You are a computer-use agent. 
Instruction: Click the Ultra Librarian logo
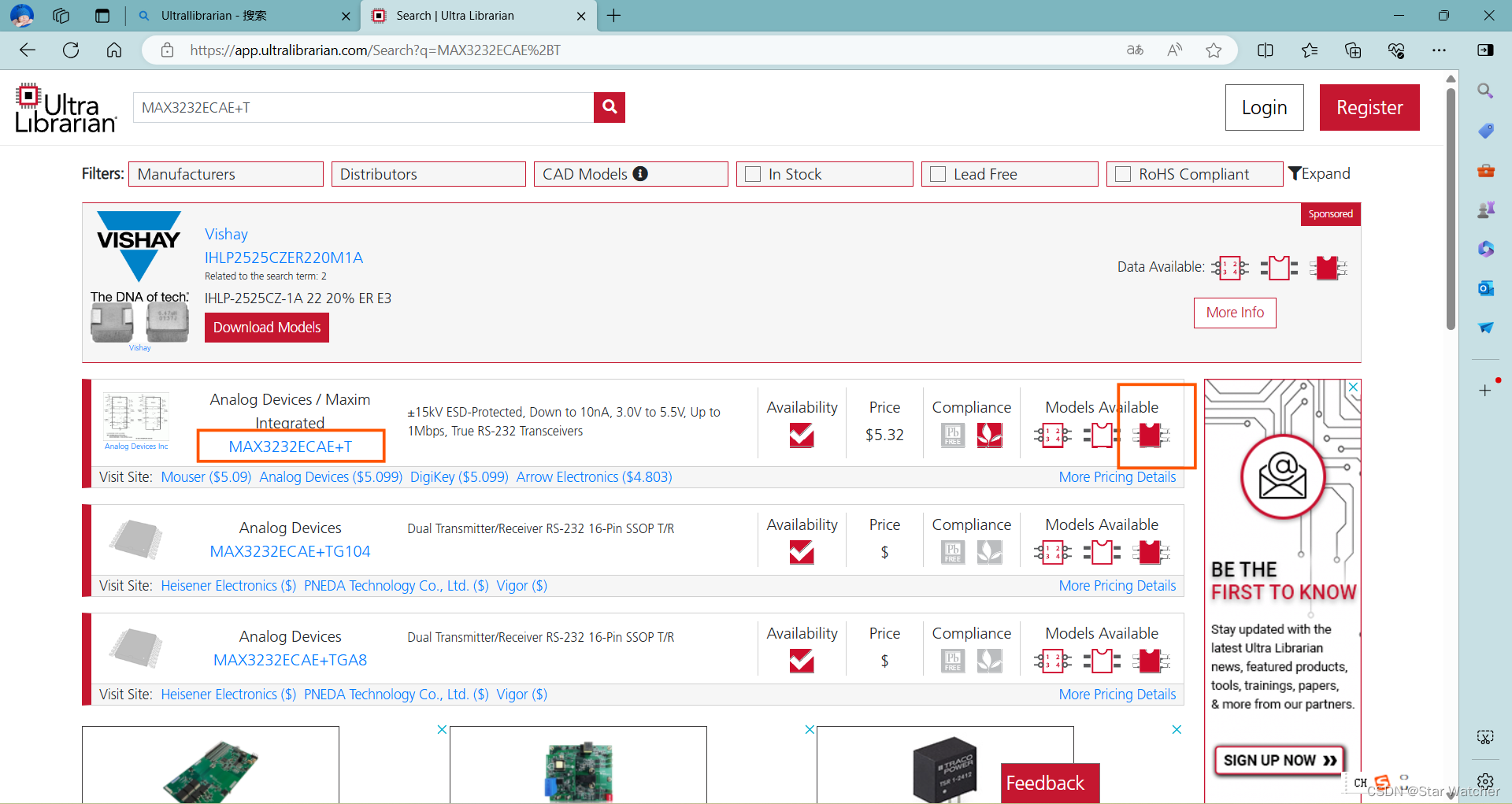(65, 108)
